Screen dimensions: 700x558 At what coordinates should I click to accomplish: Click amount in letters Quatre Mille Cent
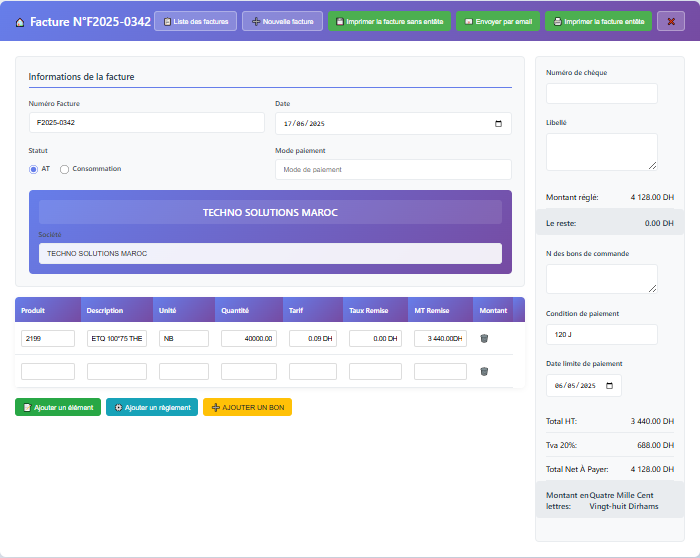tap(624, 501)
